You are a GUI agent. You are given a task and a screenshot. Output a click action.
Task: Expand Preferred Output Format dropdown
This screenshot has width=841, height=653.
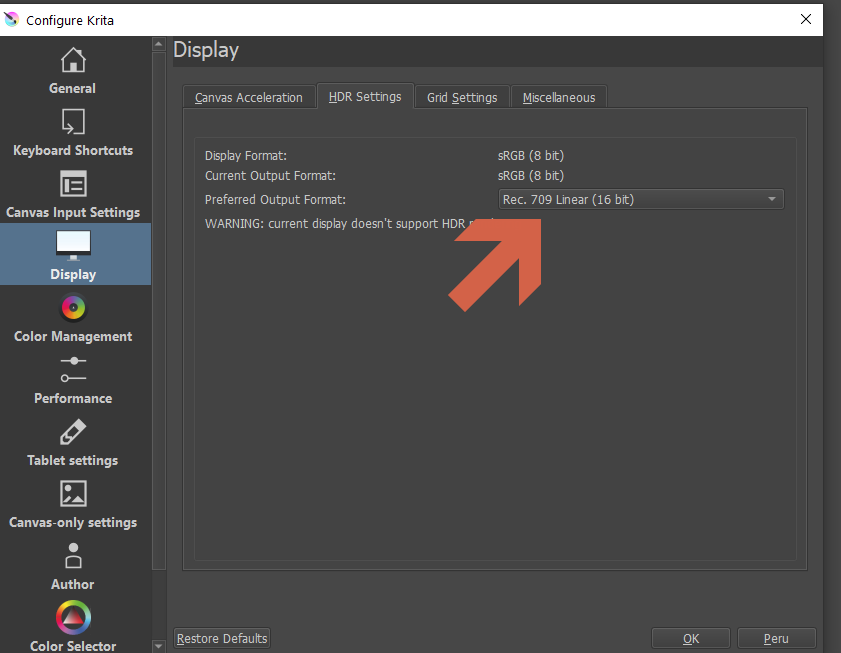click(640, 200)
